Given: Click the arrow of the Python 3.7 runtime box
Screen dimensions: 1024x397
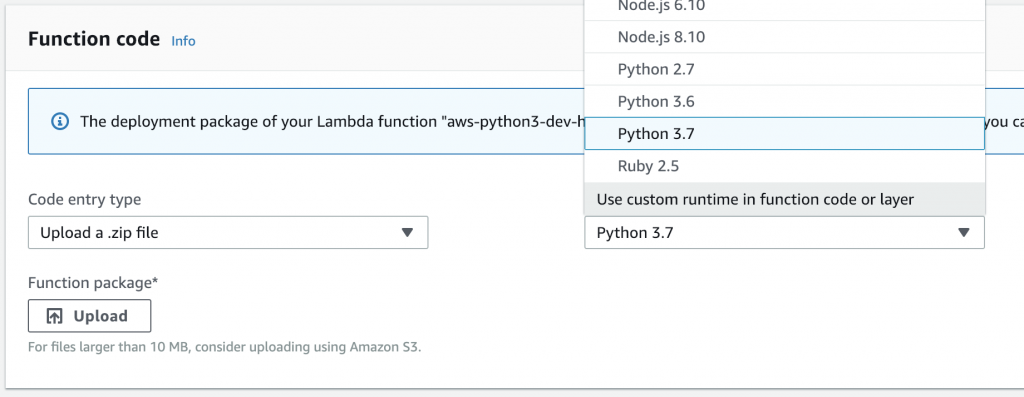Looking at the screenshot, I should pos(963,232).
